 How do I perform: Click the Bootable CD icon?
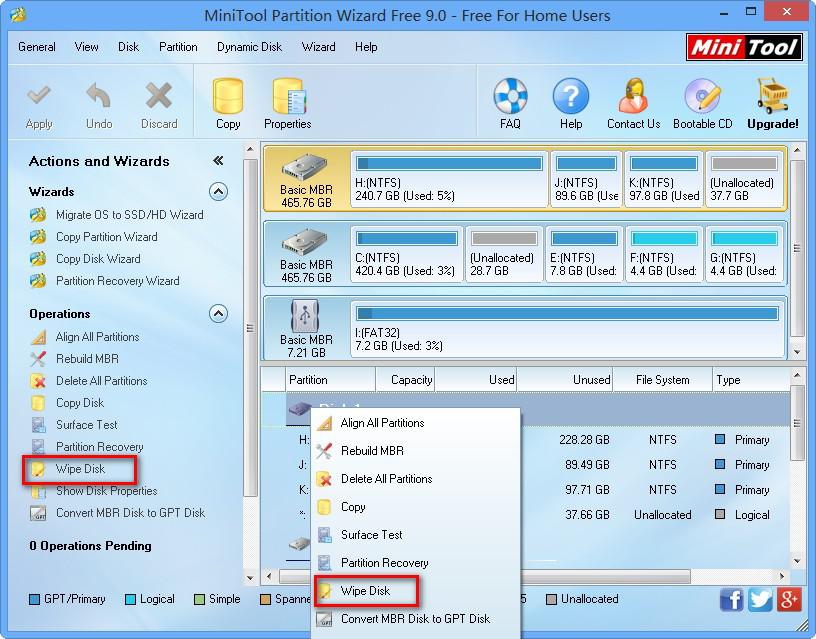click(x=703, y=96)
